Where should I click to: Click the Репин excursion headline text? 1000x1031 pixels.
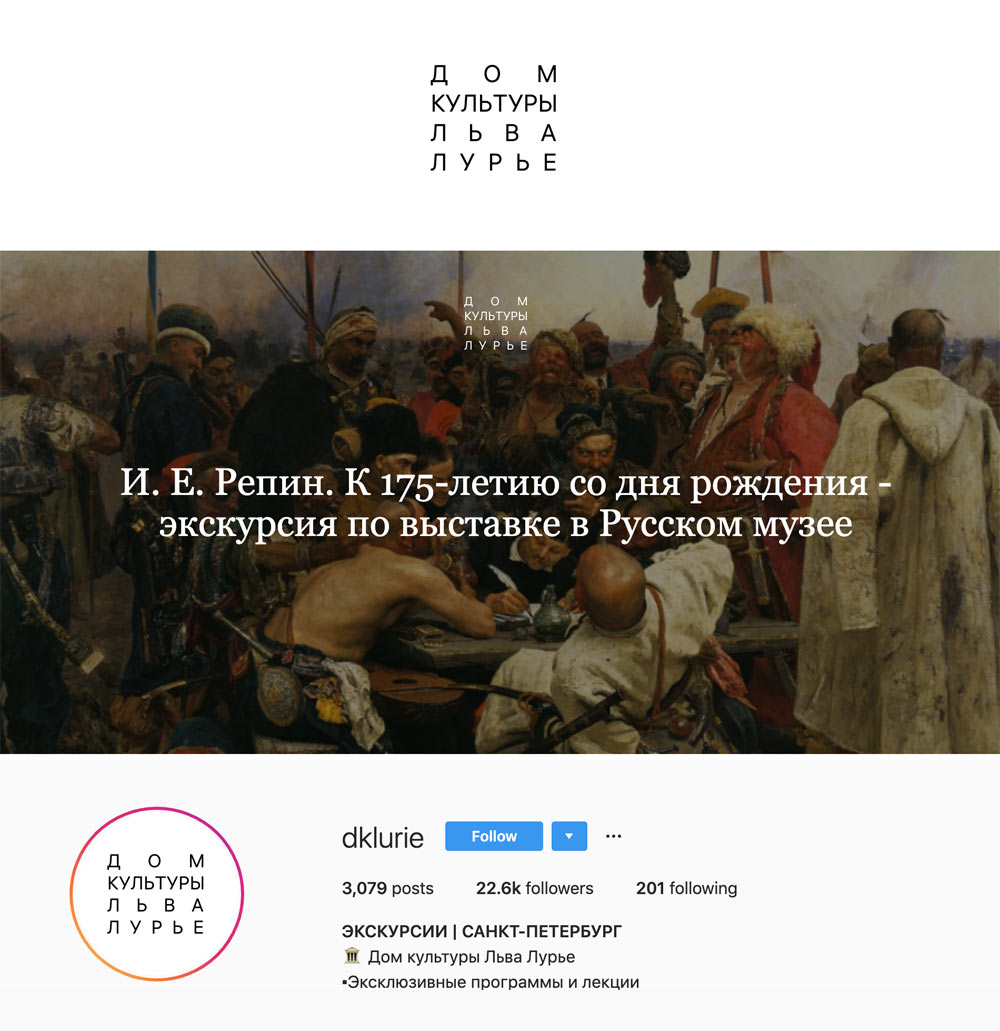tap(505, 502)
